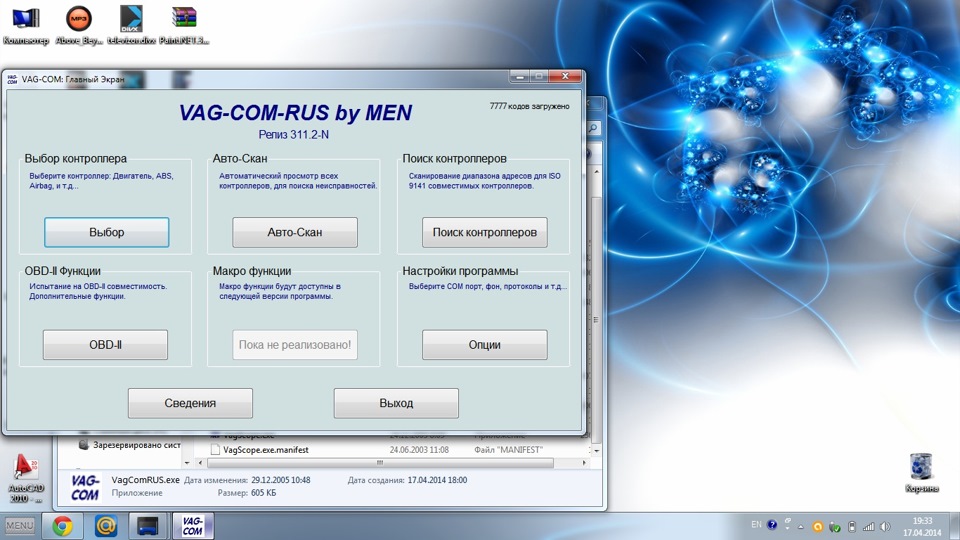Click the Сведения button
Image resolution: width=960 pixels, height=540 pixels.
190,403
